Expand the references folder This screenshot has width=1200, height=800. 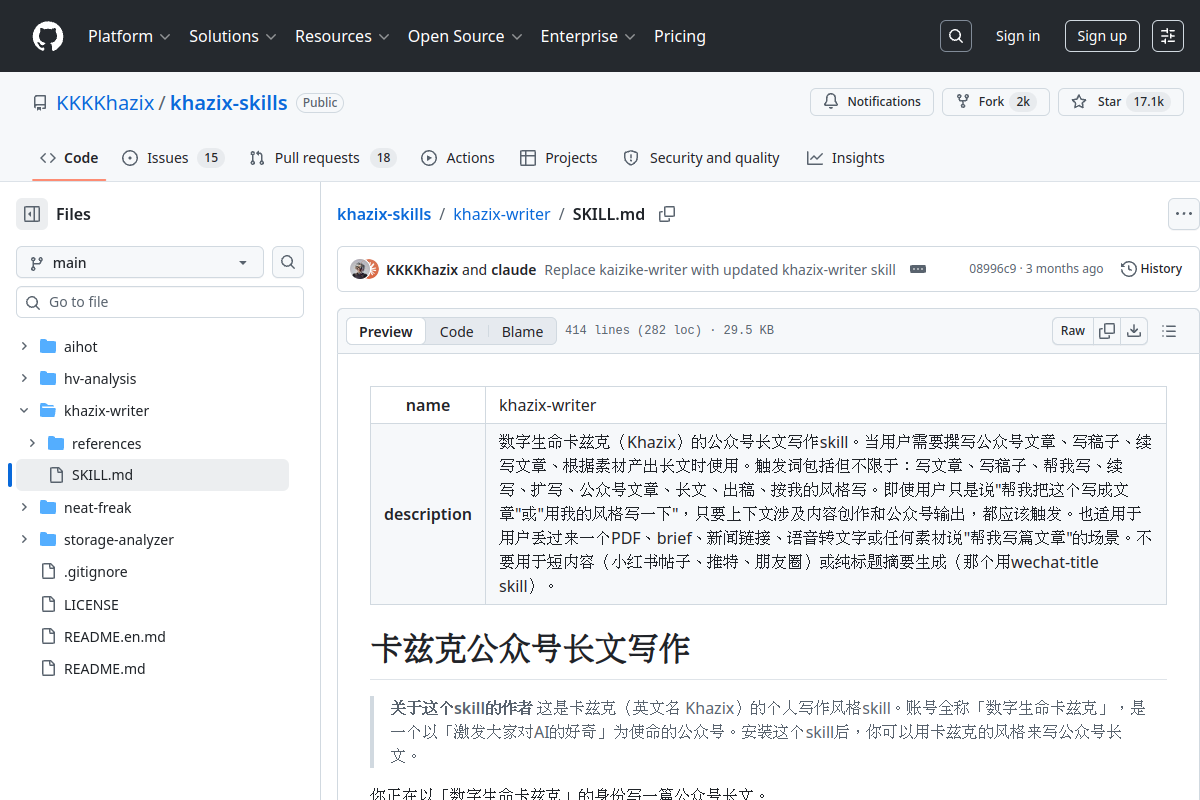[x=32, y=443]
